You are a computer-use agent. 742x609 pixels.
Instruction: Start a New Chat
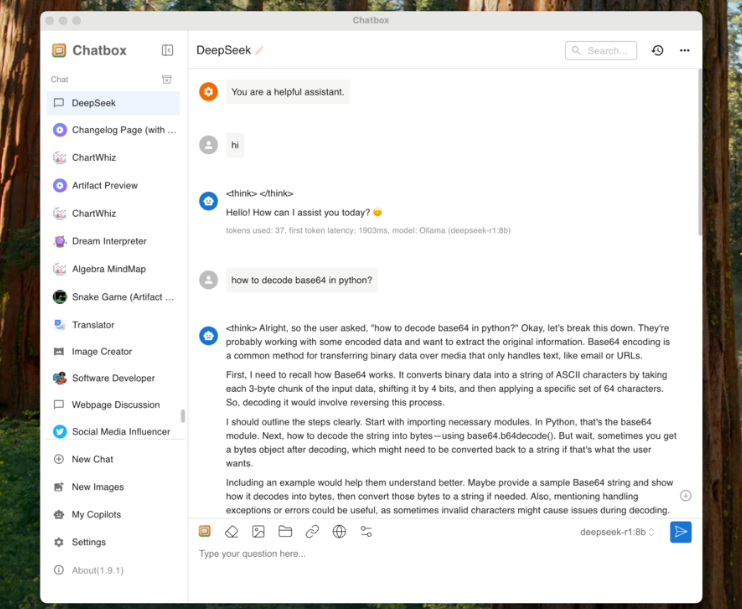pyautogui.click(x=113, y=459)
